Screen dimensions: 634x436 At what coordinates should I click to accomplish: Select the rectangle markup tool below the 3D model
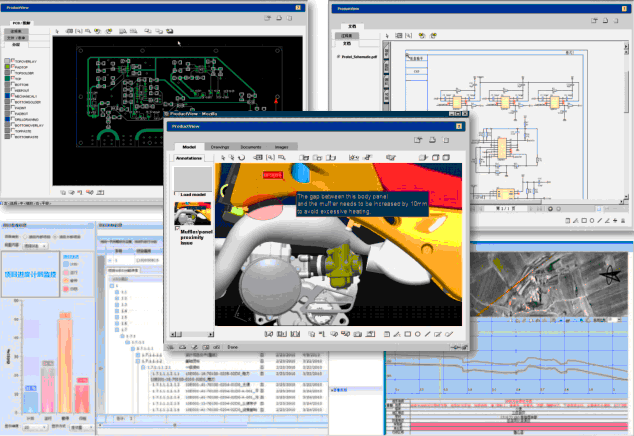[407, 333]
